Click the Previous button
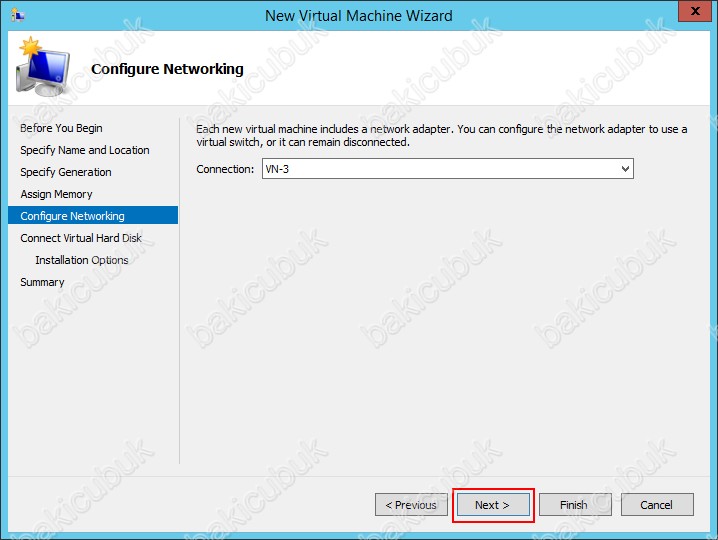 click(x=411, y=505)
